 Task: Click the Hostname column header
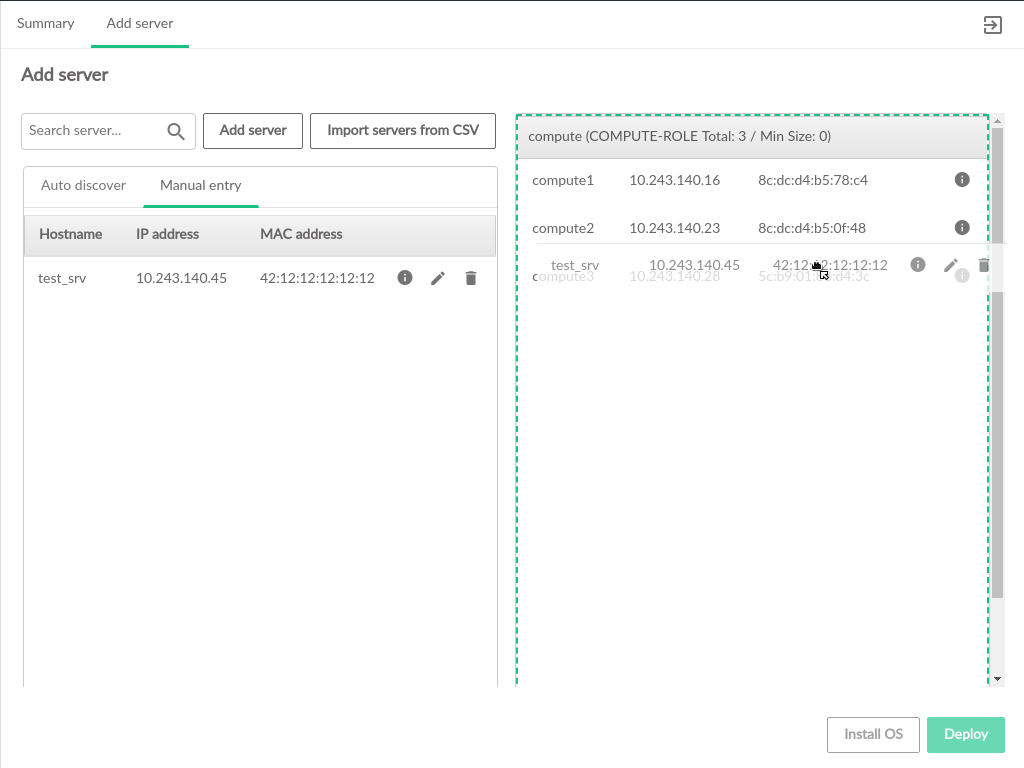pos(71,235)
